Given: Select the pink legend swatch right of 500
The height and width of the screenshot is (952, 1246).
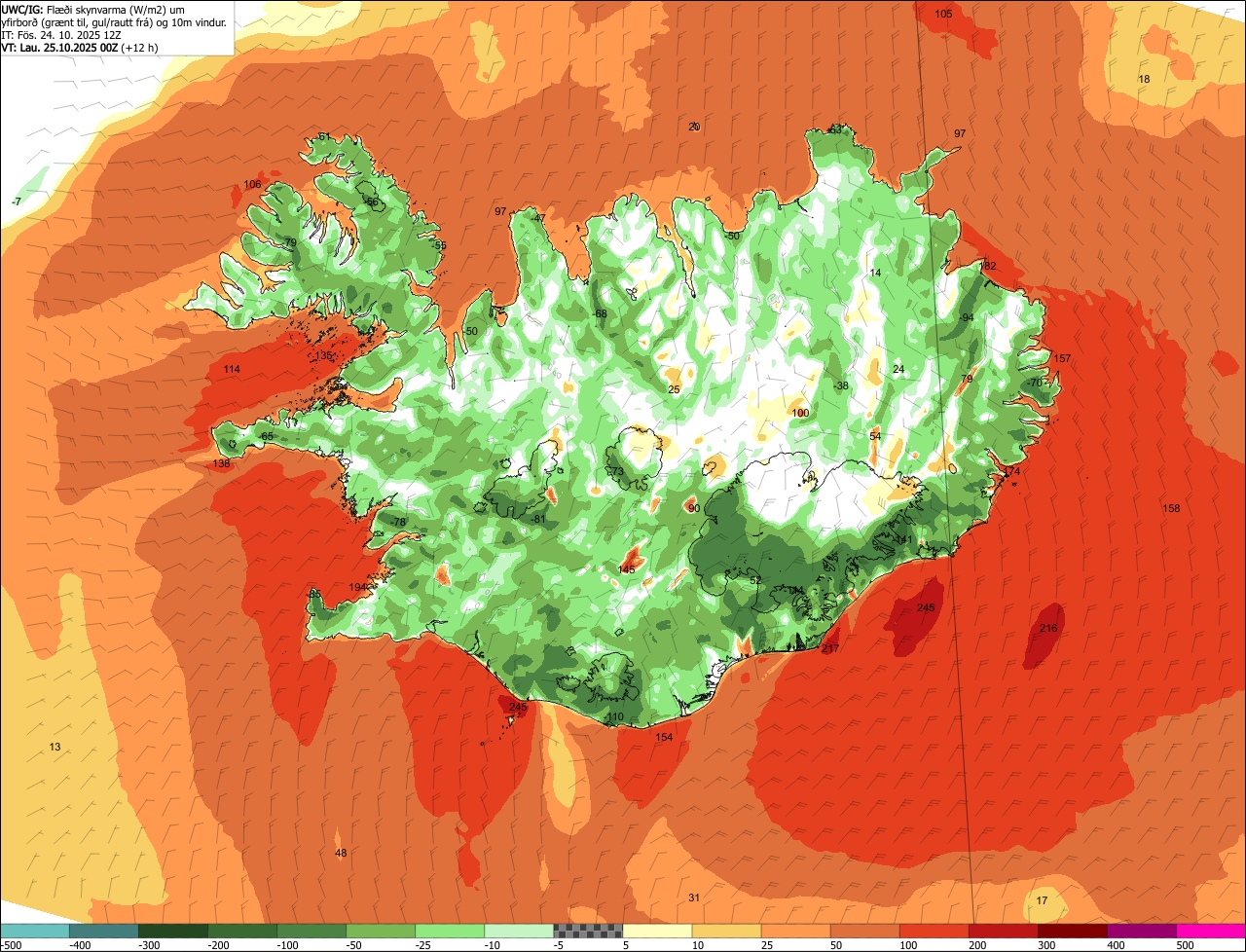Looking at the screenshot, I should click(1211, 931).
